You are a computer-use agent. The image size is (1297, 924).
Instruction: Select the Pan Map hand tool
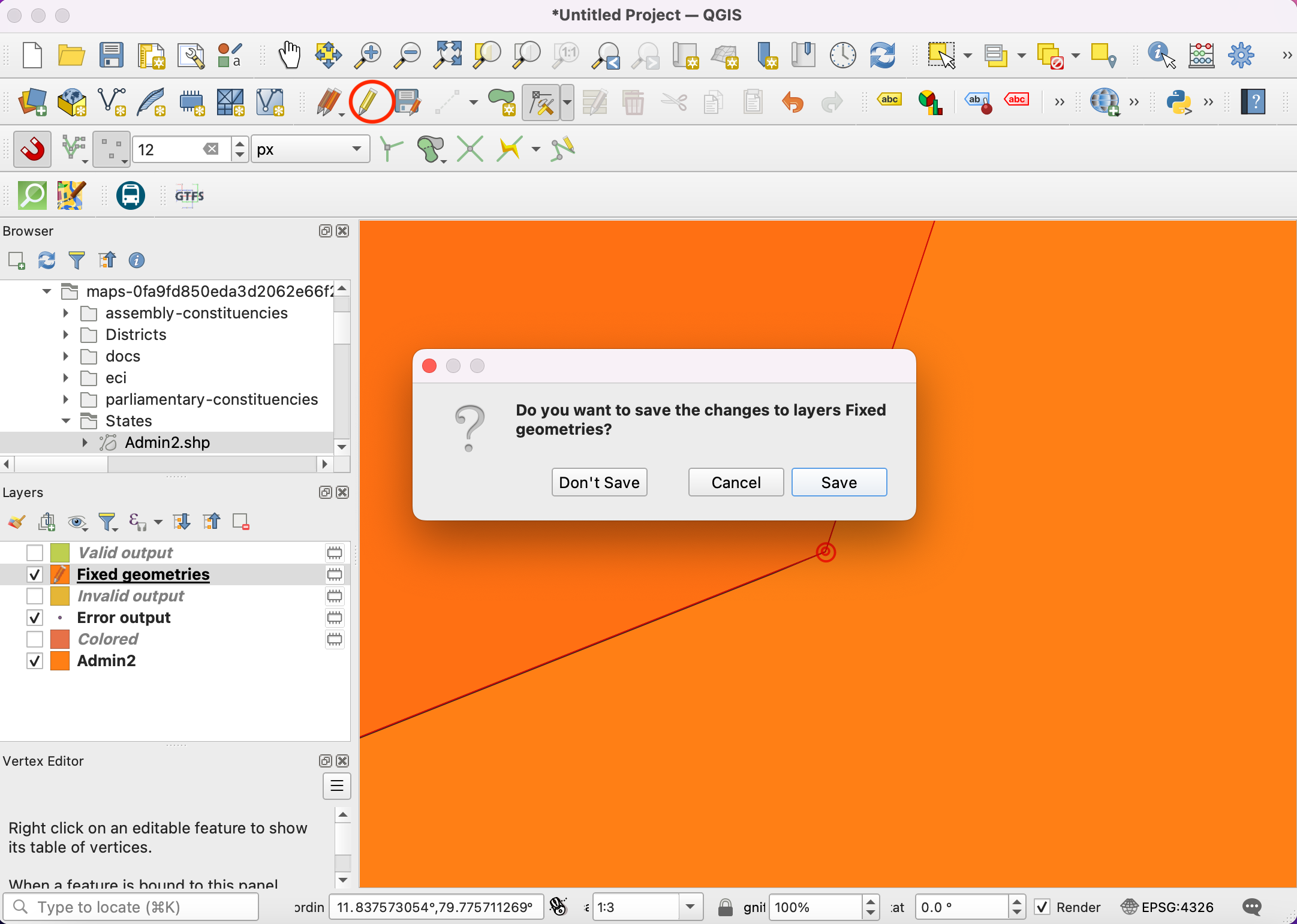tap(289, 55)
